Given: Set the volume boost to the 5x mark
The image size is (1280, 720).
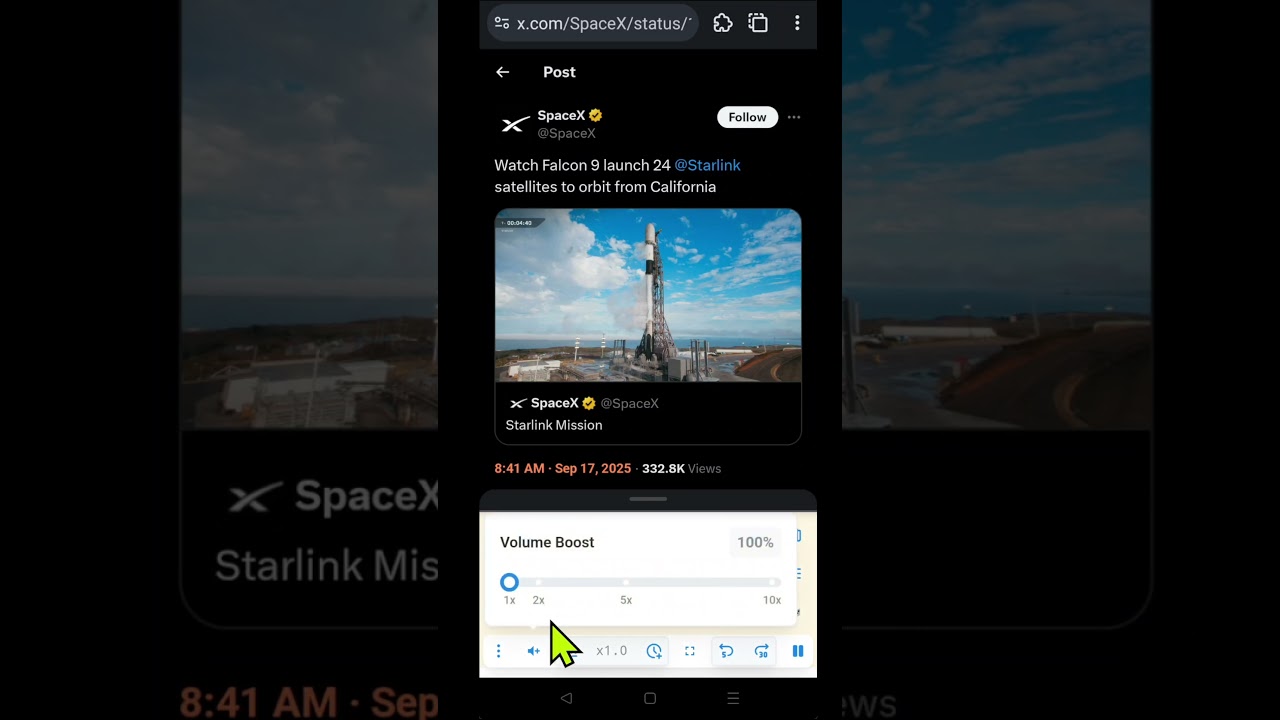Looking at the screenshot, I should pos(626,582).
